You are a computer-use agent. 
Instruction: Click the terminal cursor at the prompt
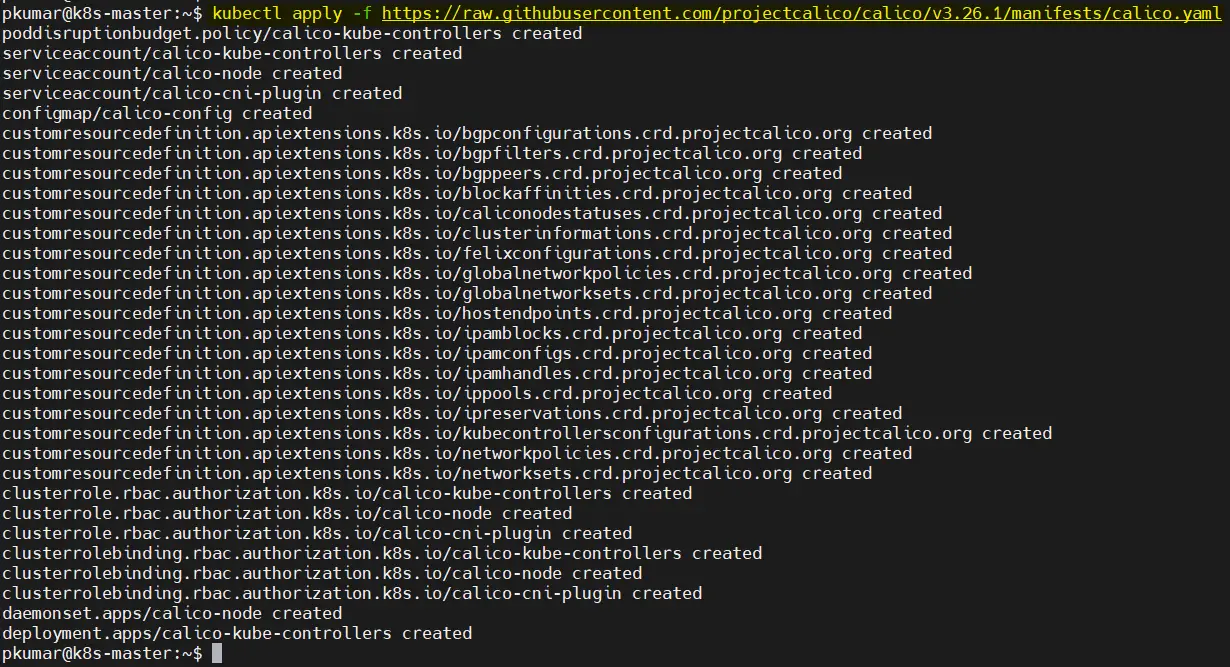pos(217,653)
